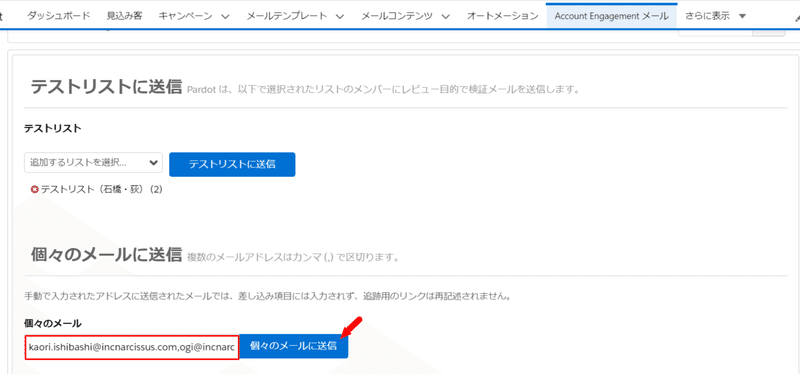Image resolution: width=800 pixels, height=374 pixels.
Task: Open the キャンペーン tab
Action: coord(186,16)
